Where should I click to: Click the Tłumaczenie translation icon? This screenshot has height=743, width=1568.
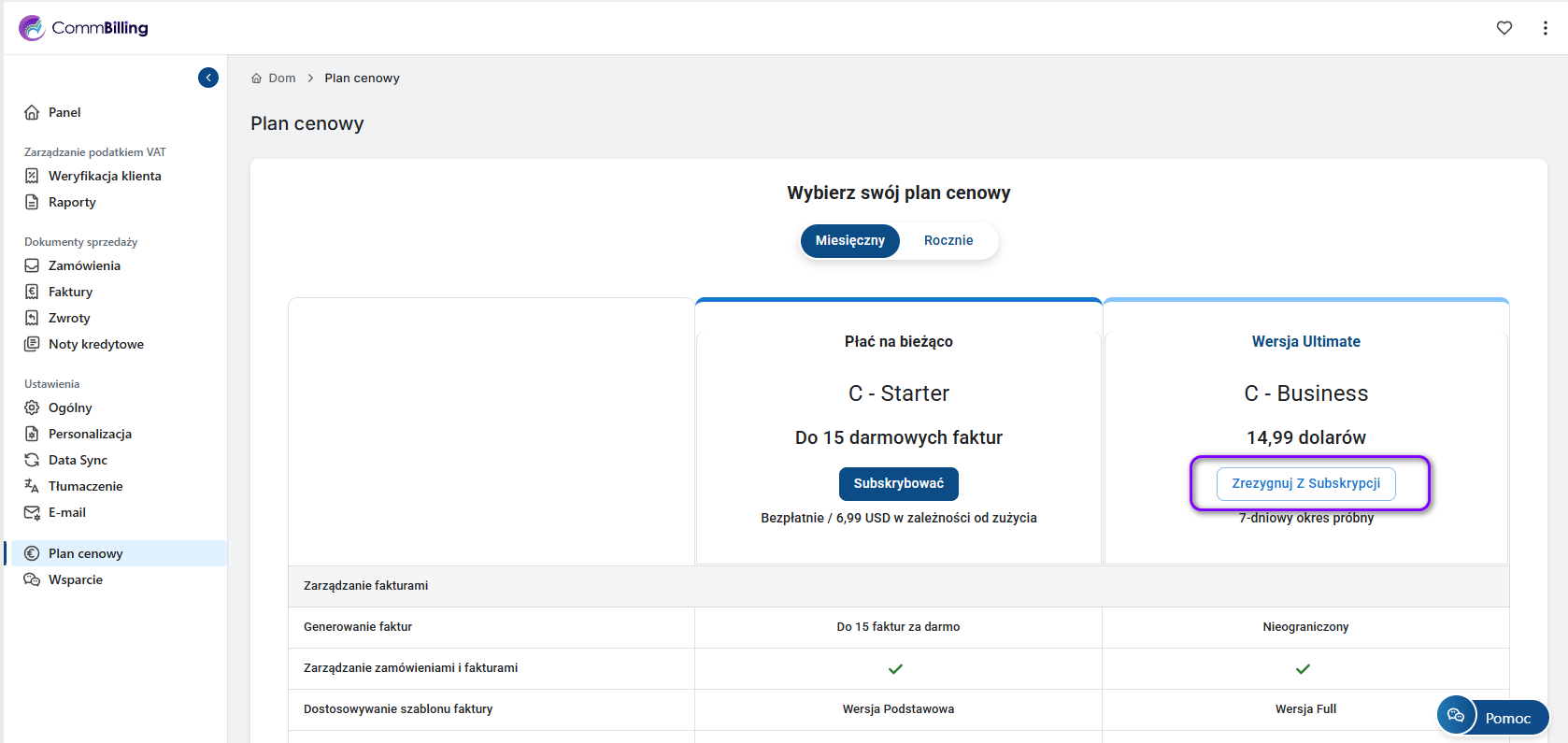pos(32,486)
